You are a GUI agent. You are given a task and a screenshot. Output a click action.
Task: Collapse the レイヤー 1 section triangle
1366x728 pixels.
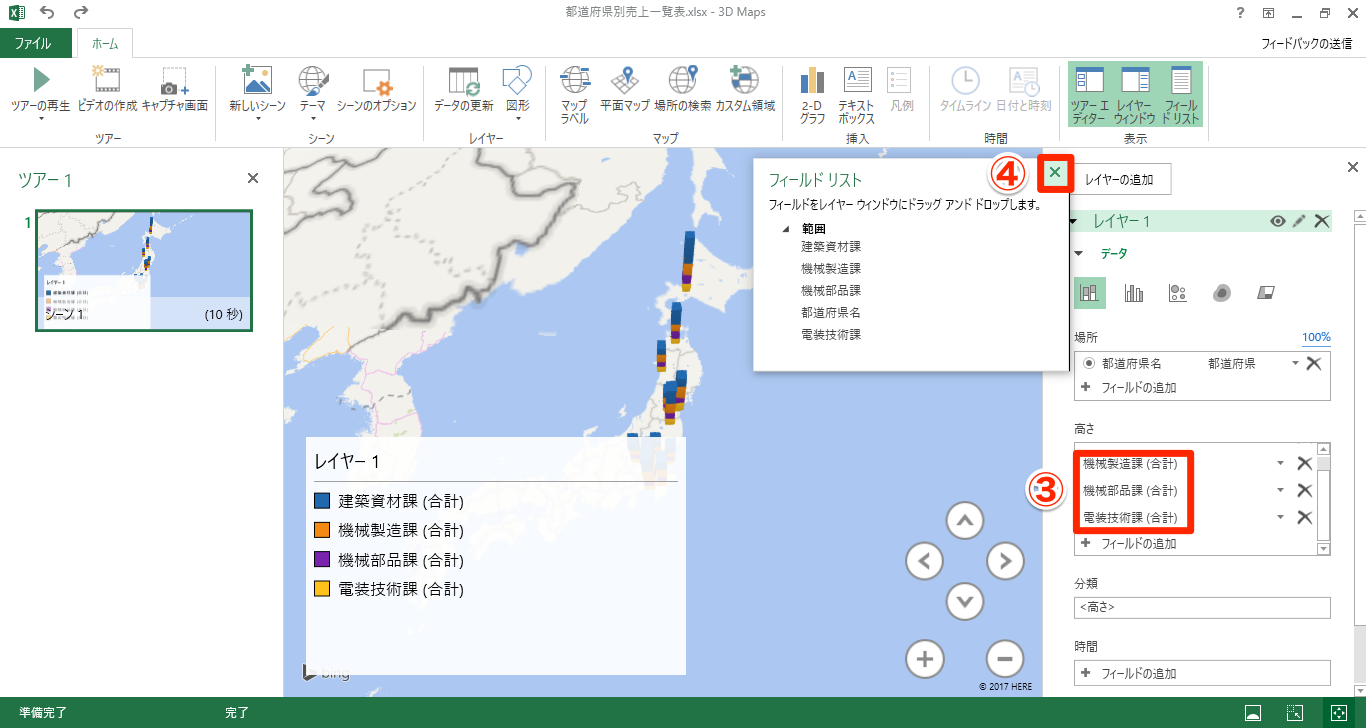[1073, 221]
